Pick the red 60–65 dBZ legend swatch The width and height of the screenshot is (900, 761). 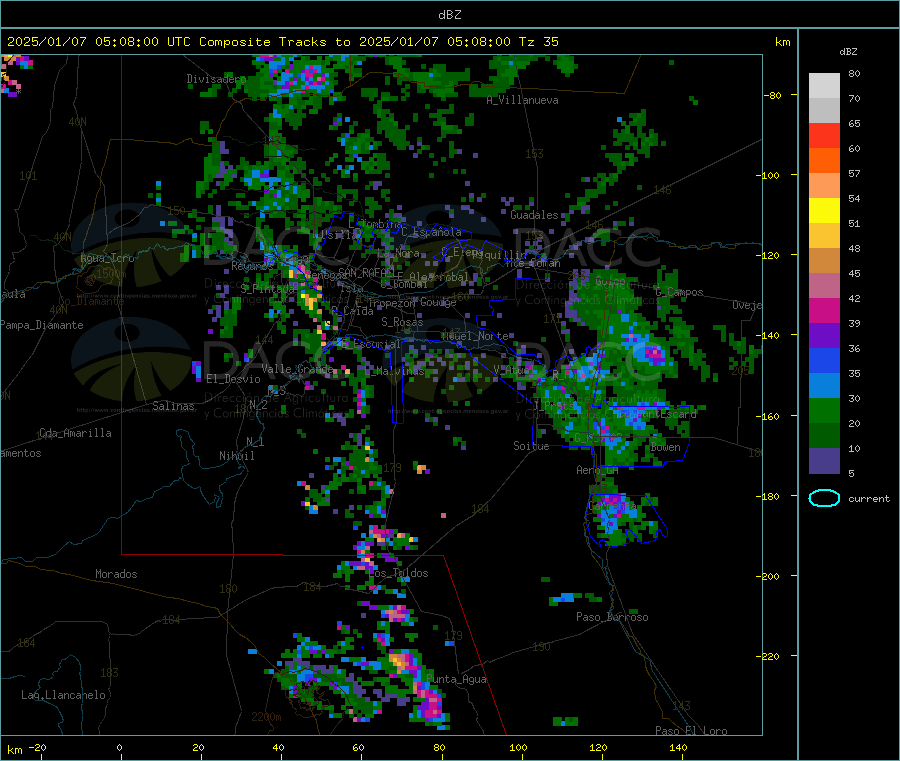(824, 135)
